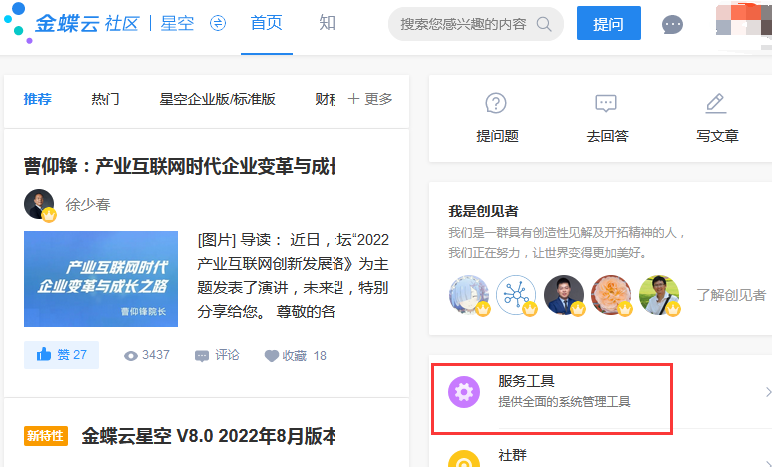Click the 服务工具 purple gear icon
The image size is (772, 467).
pyautogui.click(x=463, y=391)
